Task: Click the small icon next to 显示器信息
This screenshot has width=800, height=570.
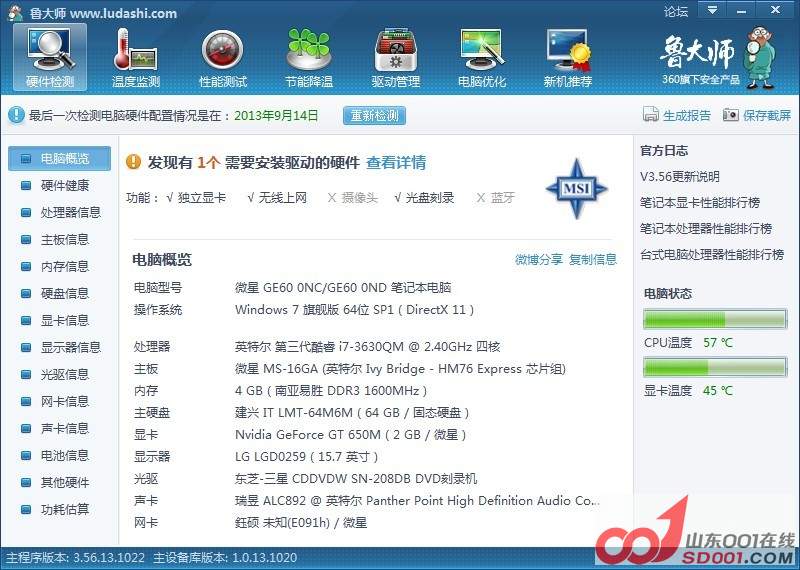Action: [26, 348]
